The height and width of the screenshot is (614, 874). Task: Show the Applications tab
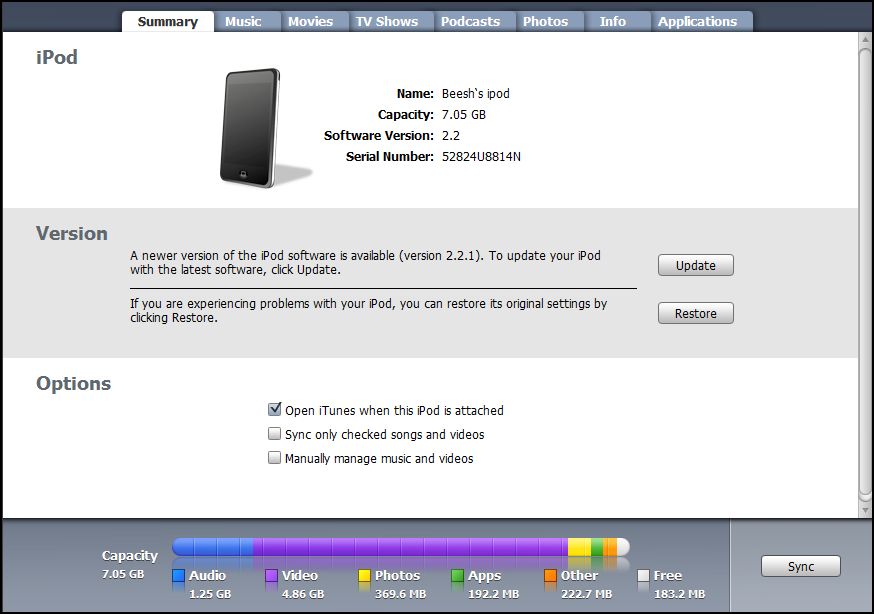[697, 21]
